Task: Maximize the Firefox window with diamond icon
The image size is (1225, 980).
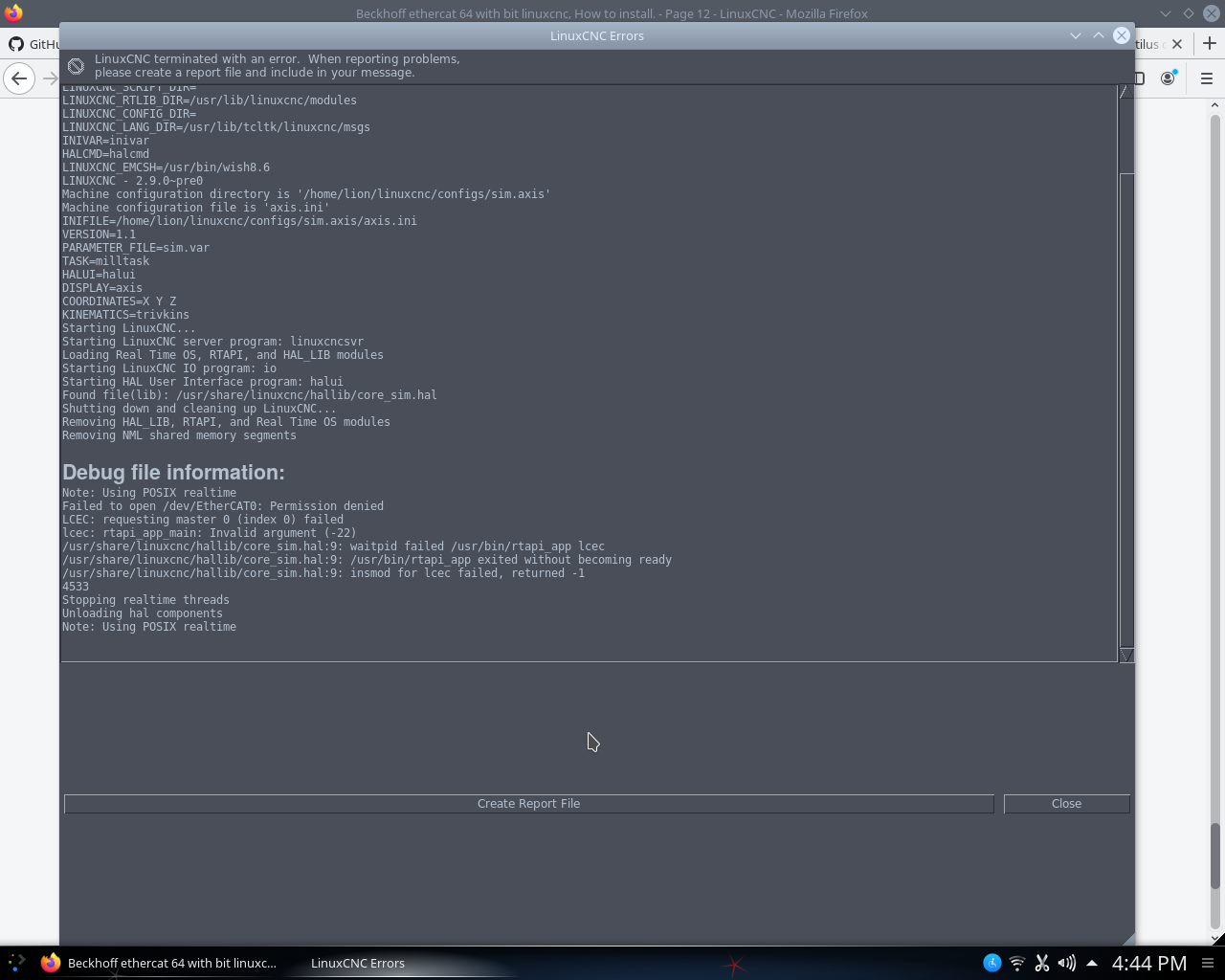Action: [1188, 13]
